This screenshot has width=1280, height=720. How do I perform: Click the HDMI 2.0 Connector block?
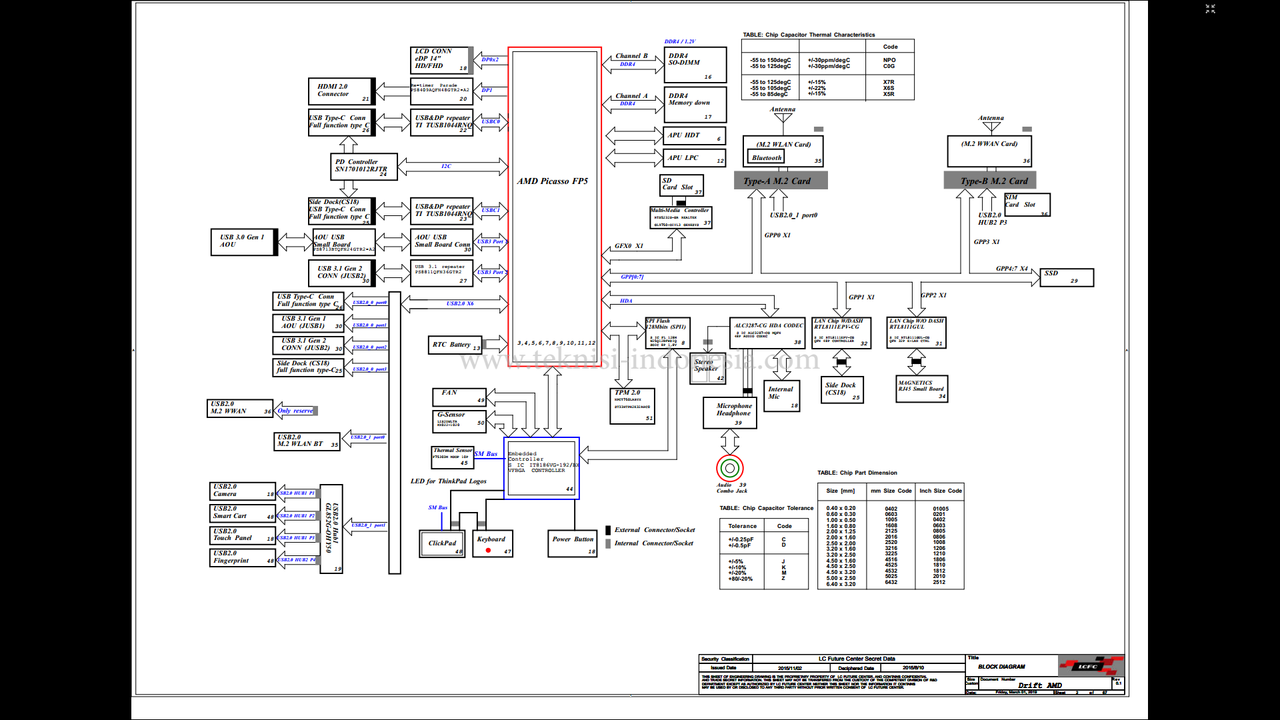click(340, 91)
